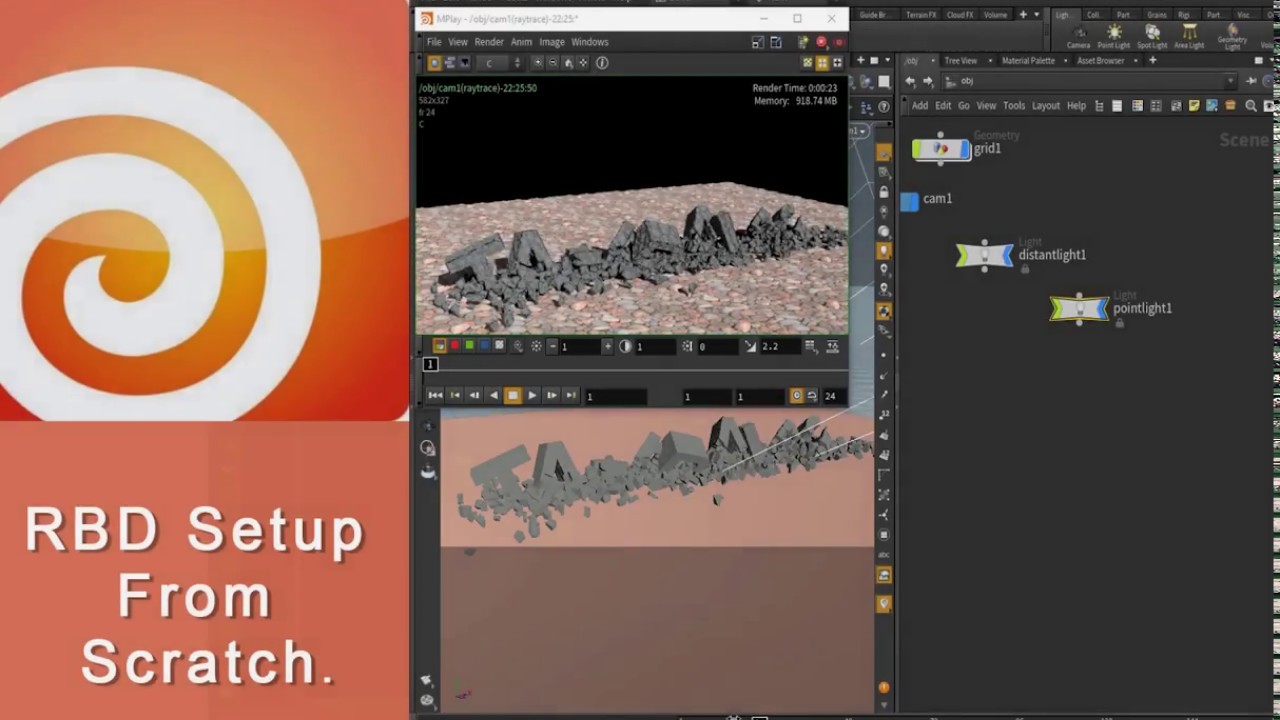Choose the Geometry Light shelf tool
This screenshot has height=720, width=1280.
tap(1233, 37)
